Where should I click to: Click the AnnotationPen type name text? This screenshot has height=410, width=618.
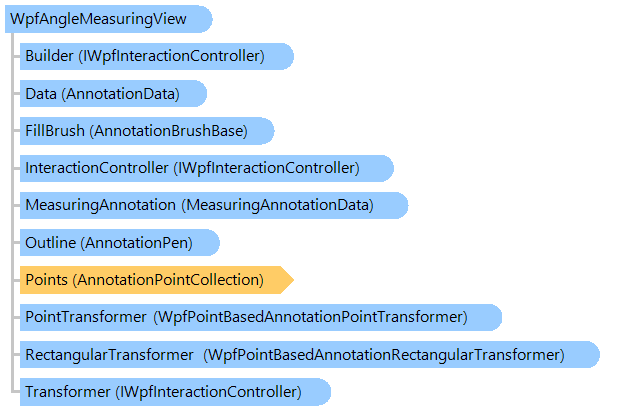136,243
